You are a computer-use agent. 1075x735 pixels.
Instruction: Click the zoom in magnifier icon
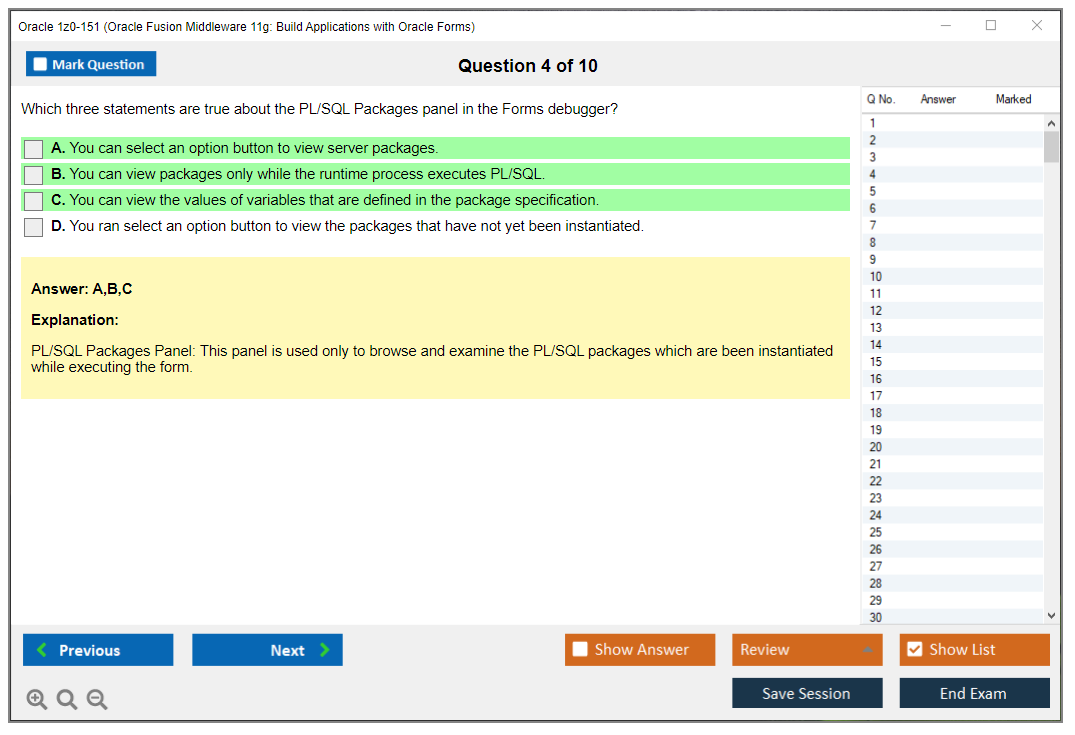pos(37,700)
